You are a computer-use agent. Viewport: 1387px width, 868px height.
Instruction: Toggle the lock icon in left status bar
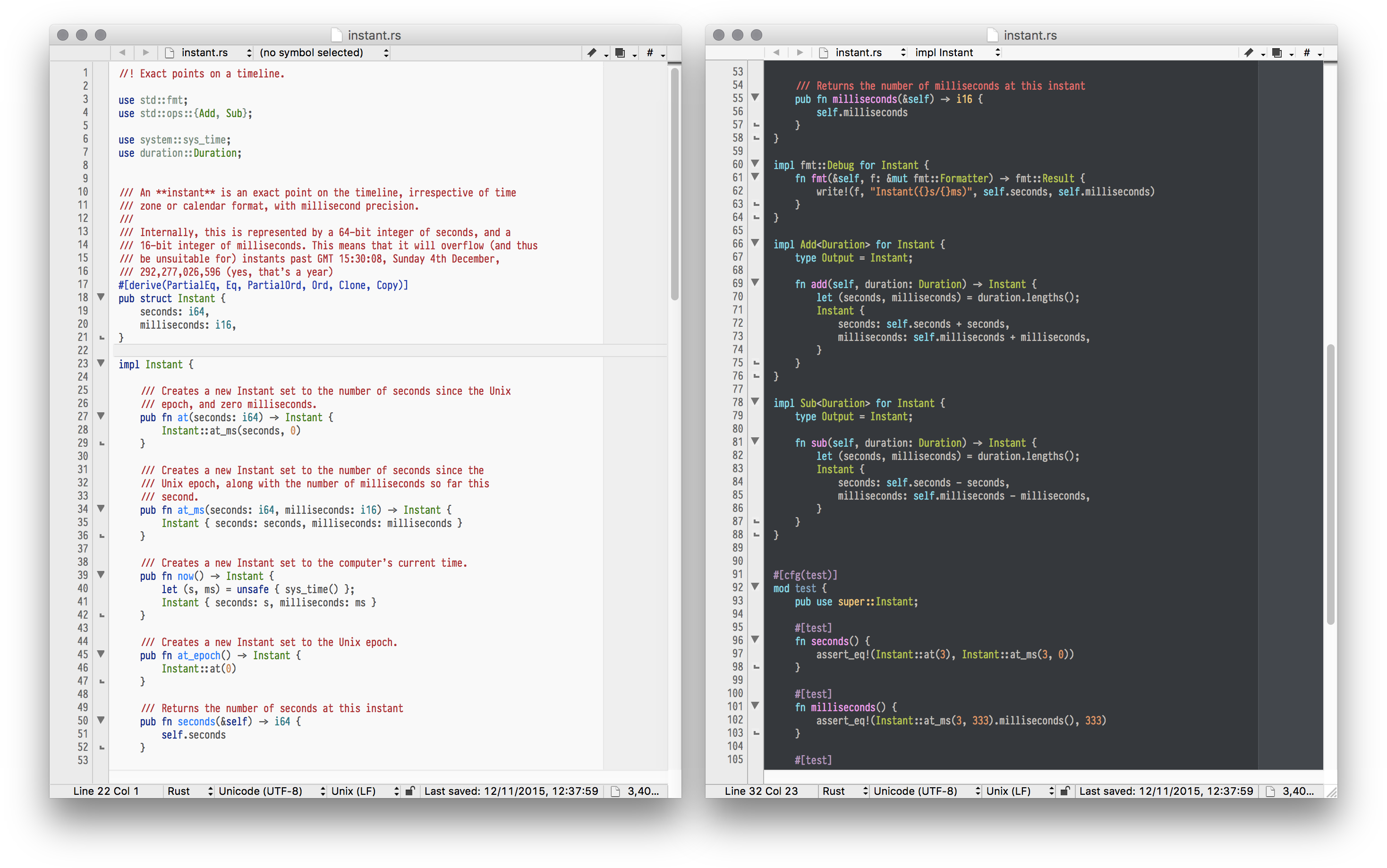coord(410,791)
